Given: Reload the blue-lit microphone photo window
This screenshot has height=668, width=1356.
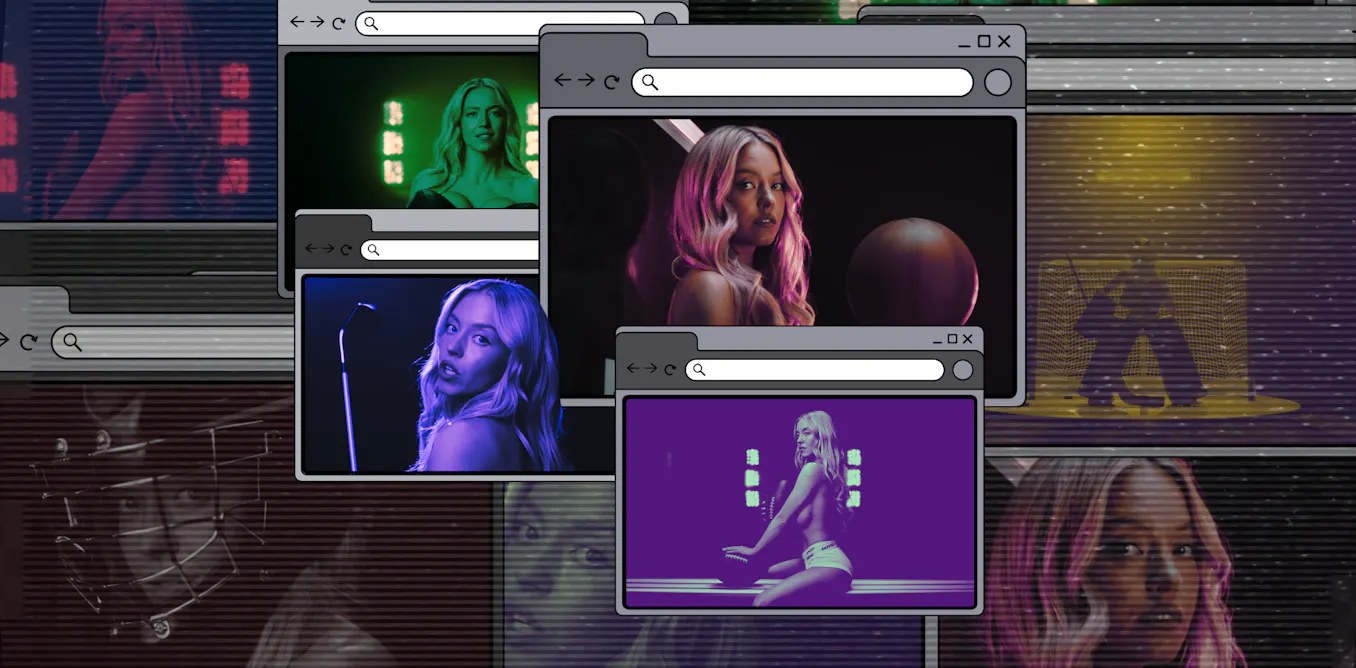Looking at the screenshot, I should coord(346,250).
